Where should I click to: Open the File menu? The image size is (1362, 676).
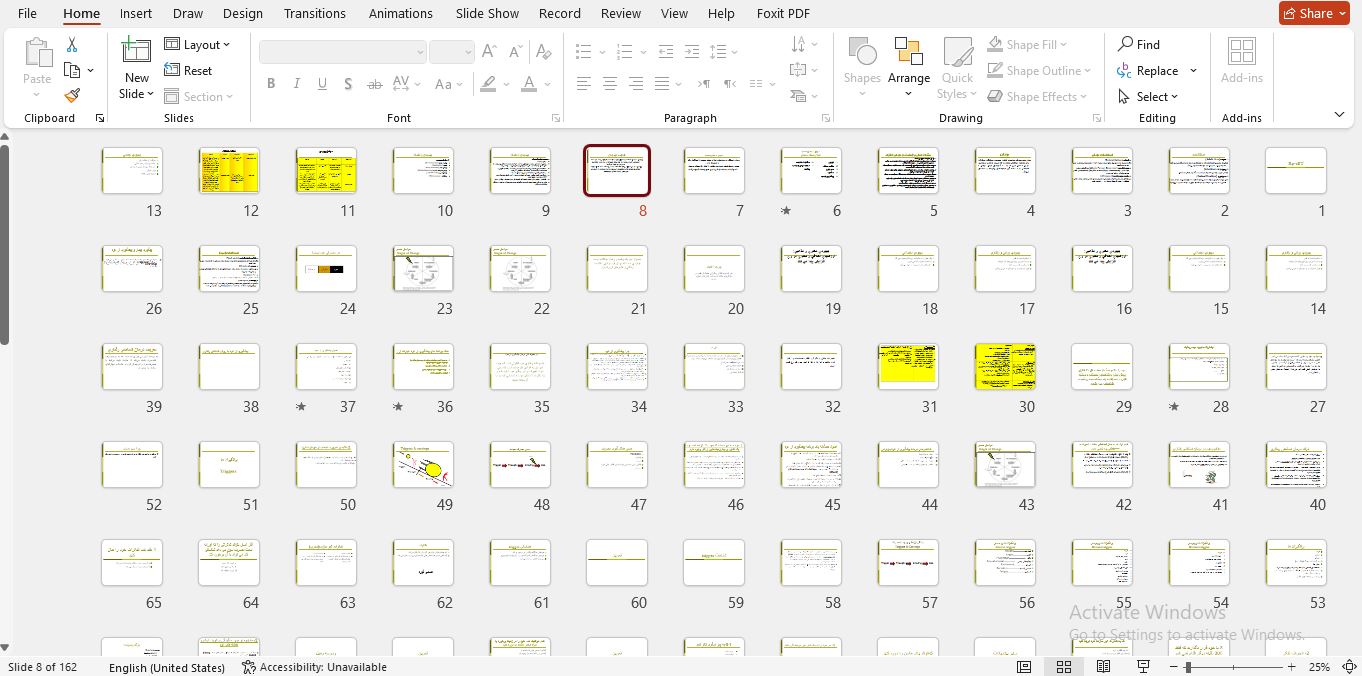pyautogui.click(x=28, y=13)
